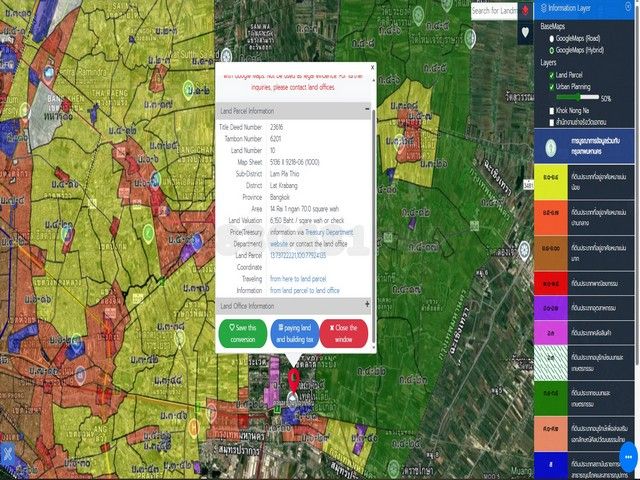
Task: Expand the Land Office Information section
Action: point(367,305)
